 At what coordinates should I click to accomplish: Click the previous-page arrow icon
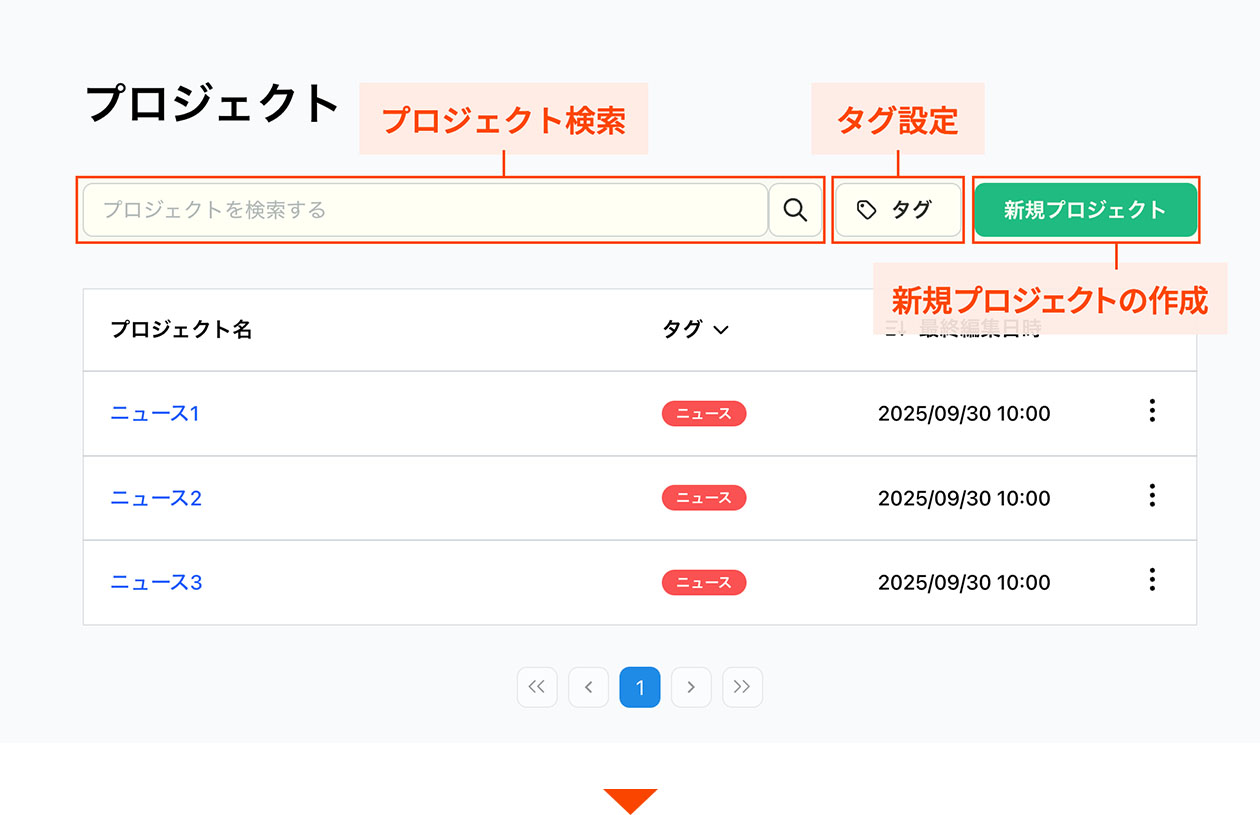(588, 687)
